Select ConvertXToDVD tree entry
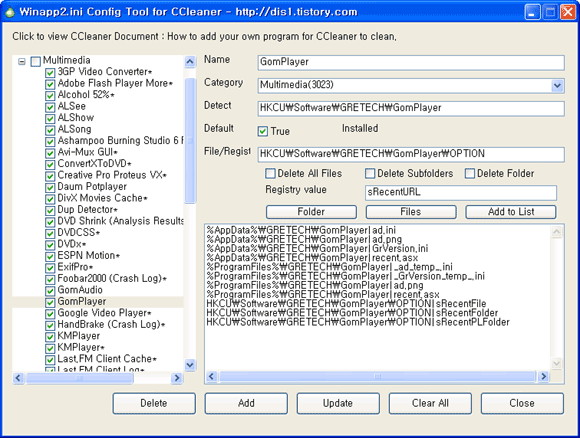Image resolution: width=580 pixels, height=438 pixels. (94, 164)
